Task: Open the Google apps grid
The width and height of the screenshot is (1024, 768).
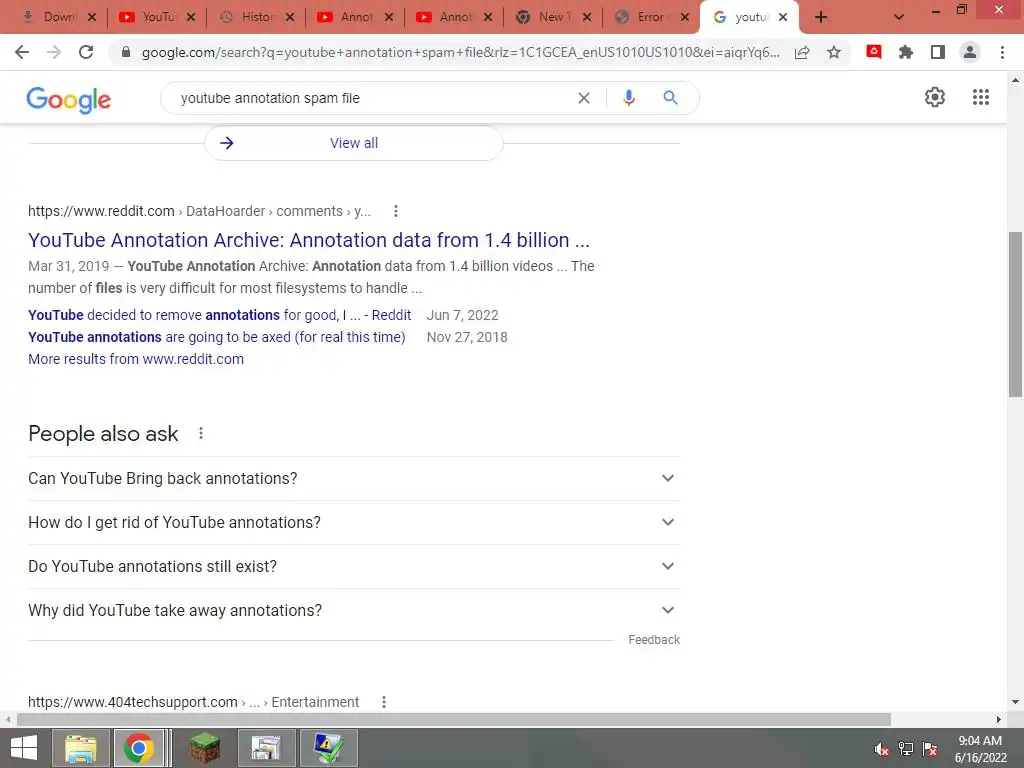Action: click(x=981, y=97)
